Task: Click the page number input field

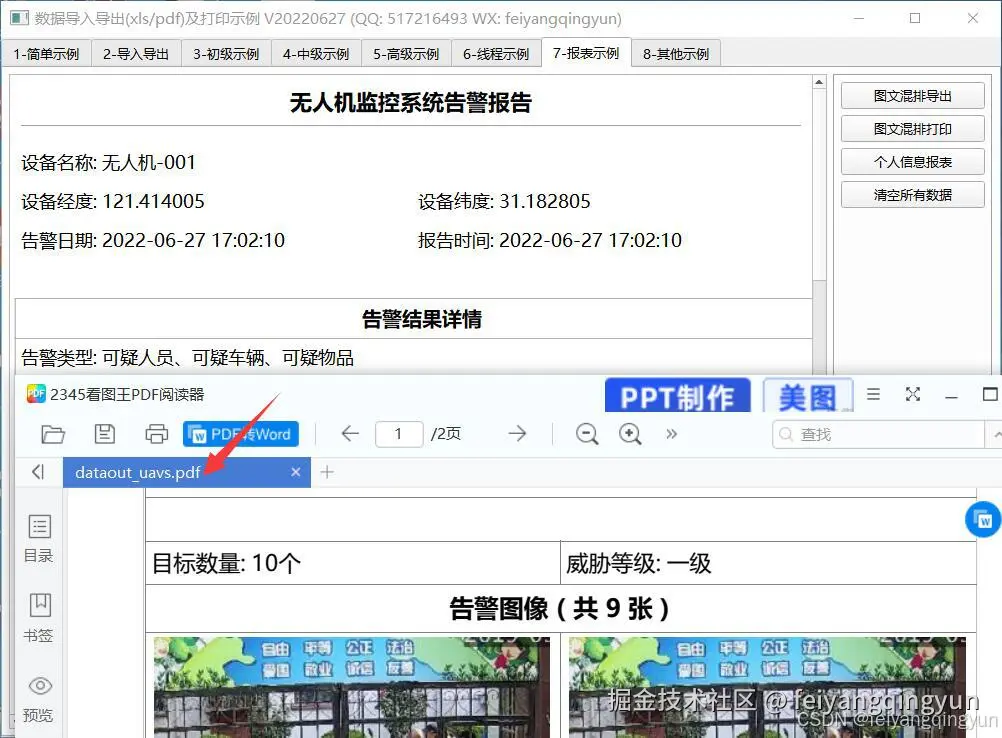Action: (399, 434)
